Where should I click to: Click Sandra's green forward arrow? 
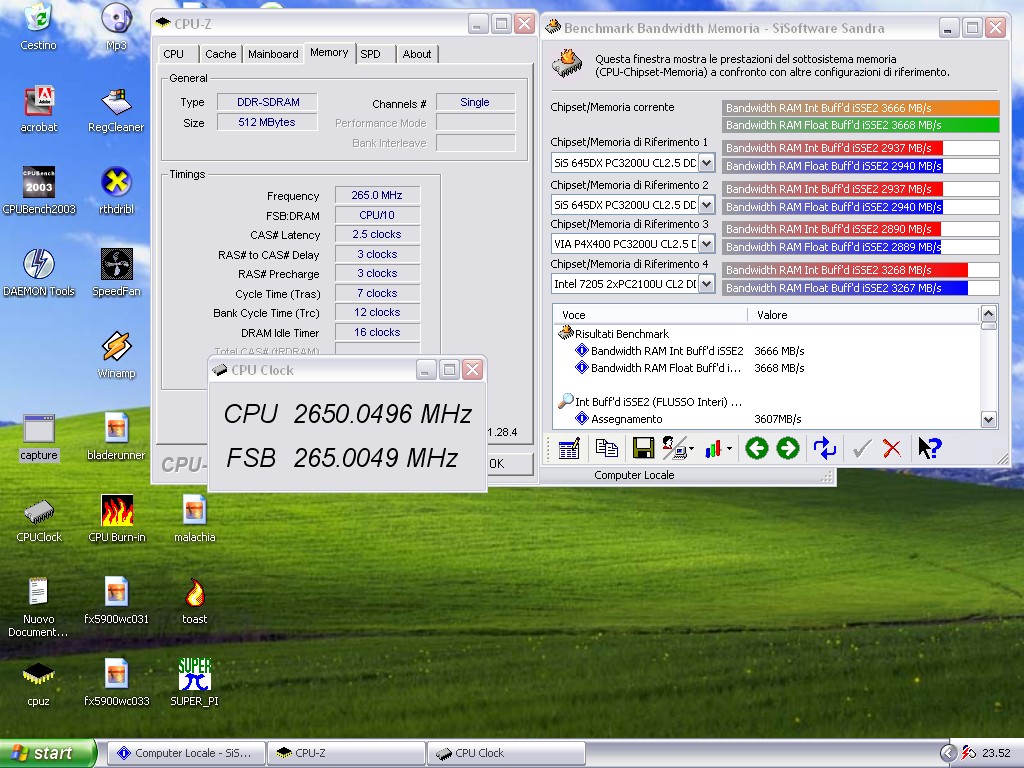tap(788, 449)
